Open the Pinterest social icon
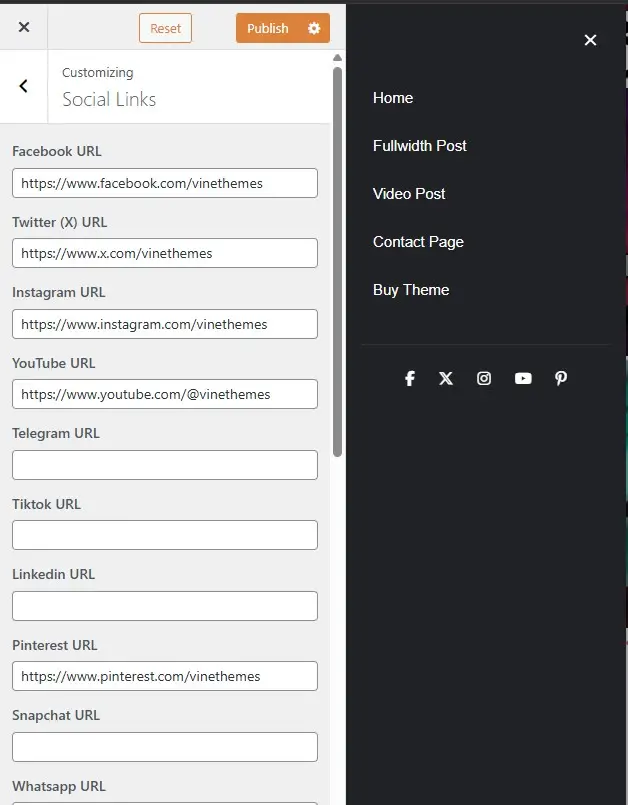This screenshot has width=628, height=805. 561,378
